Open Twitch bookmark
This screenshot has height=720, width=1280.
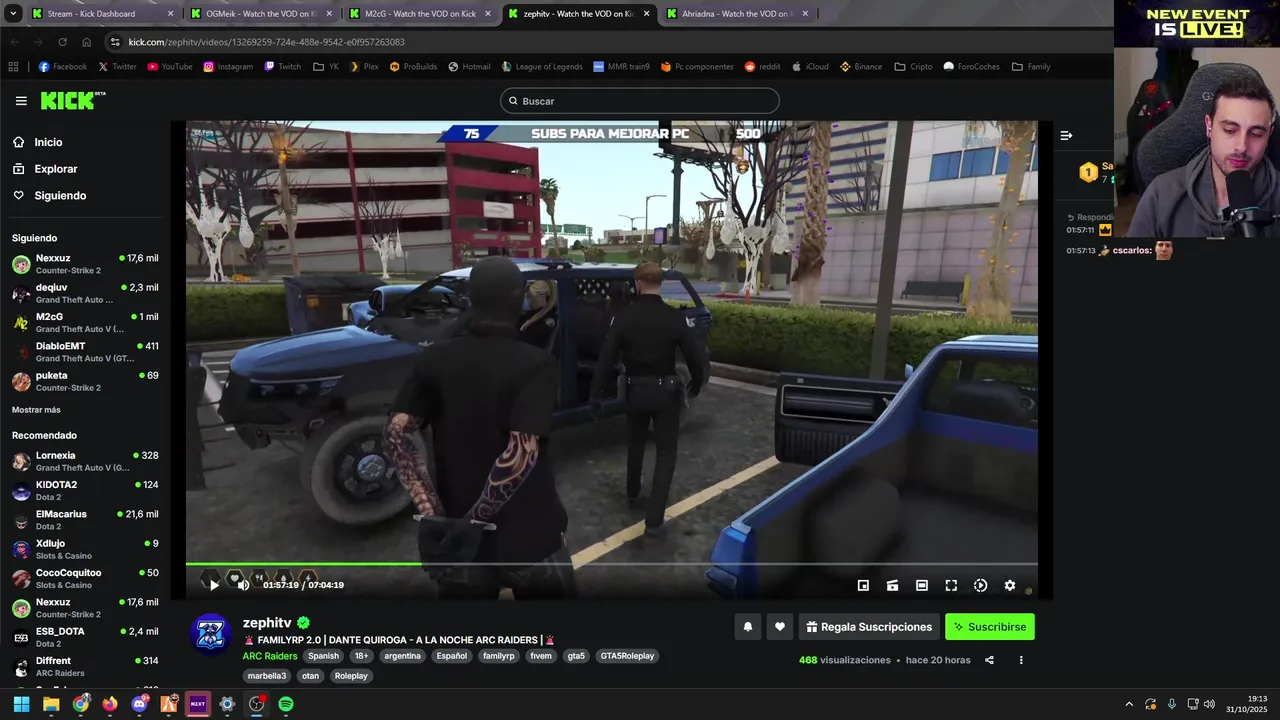[282, 67]
